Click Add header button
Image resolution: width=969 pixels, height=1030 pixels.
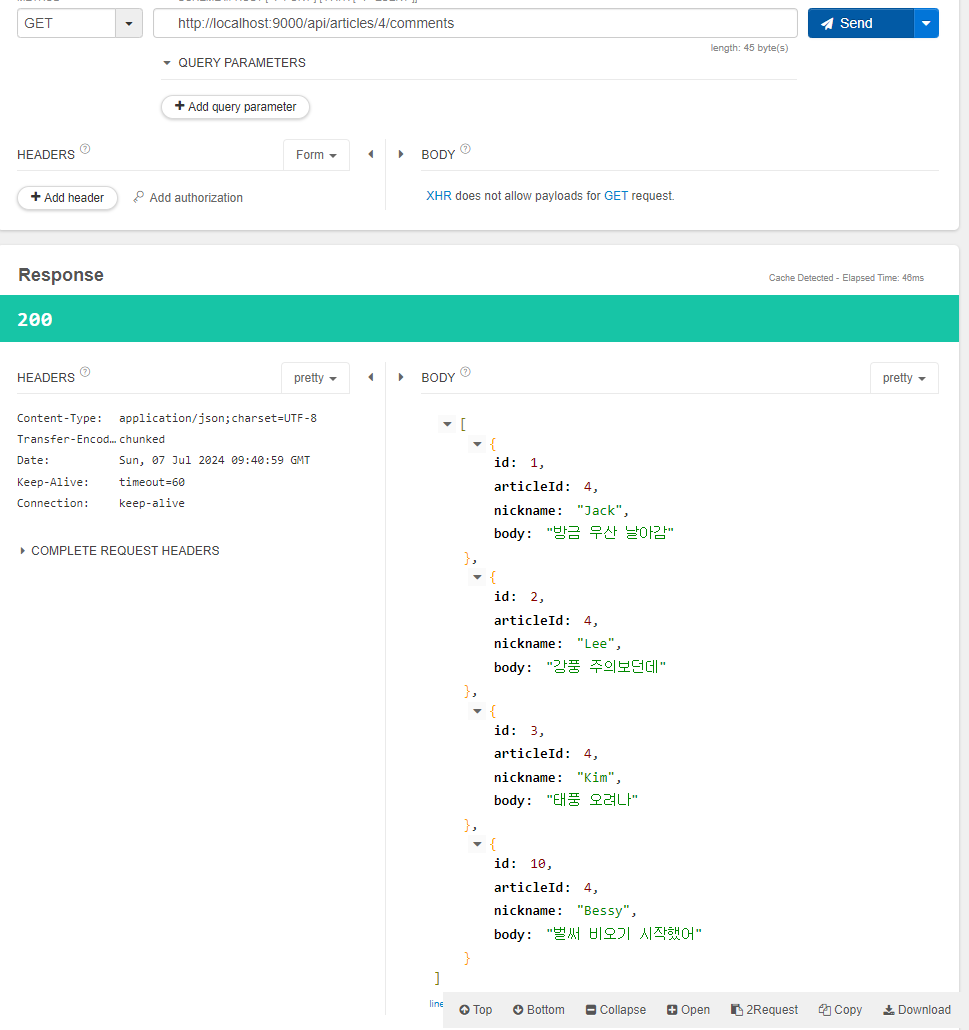68,198
